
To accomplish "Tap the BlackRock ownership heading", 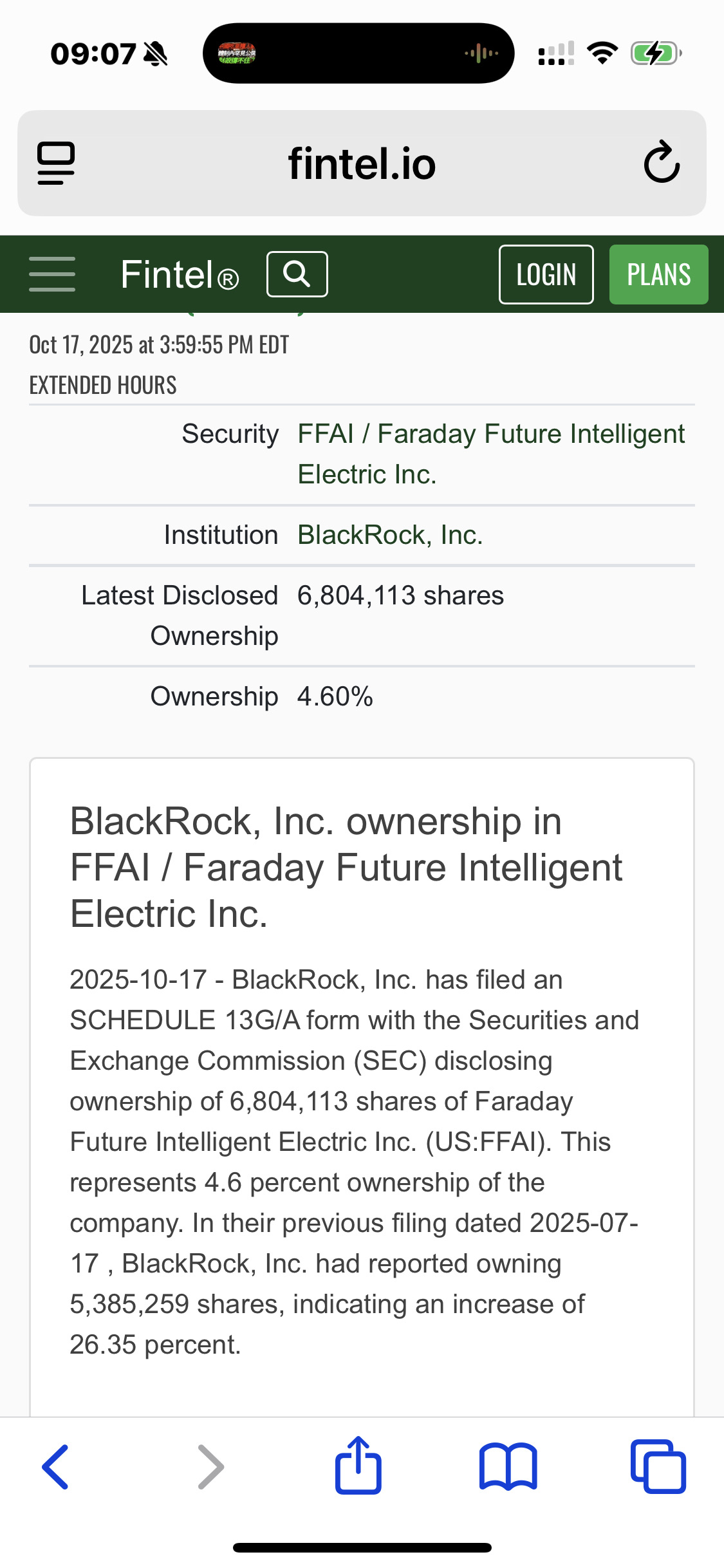I will pyautogui.click(x=346, y=867).
